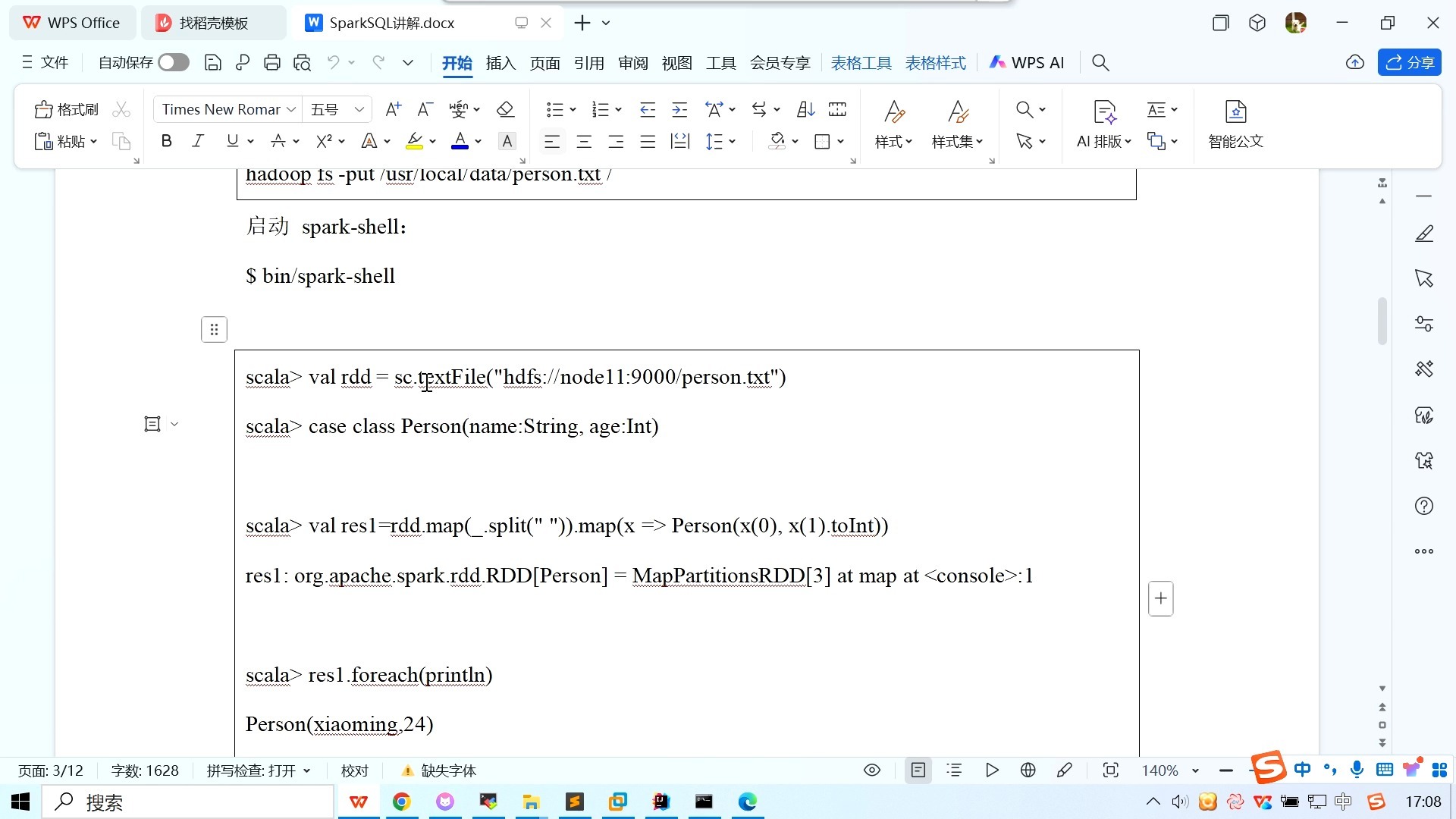Click the 分享 button

1409,62
